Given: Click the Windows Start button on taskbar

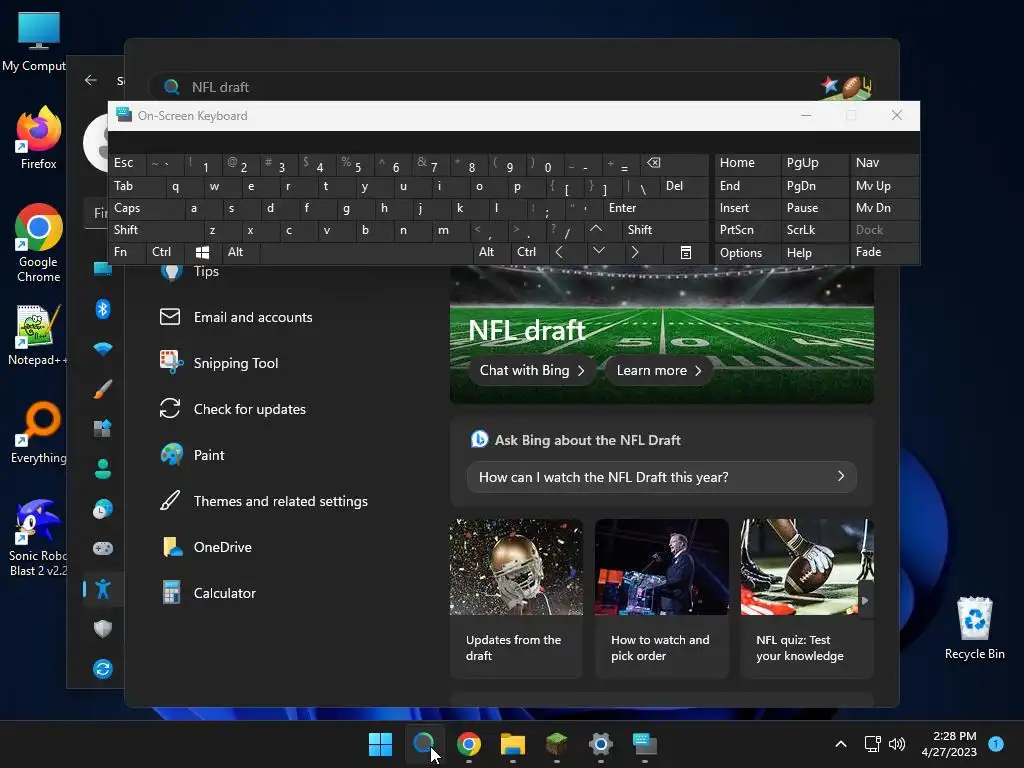Looking at the screenshot, I should [x=381, y=744].
